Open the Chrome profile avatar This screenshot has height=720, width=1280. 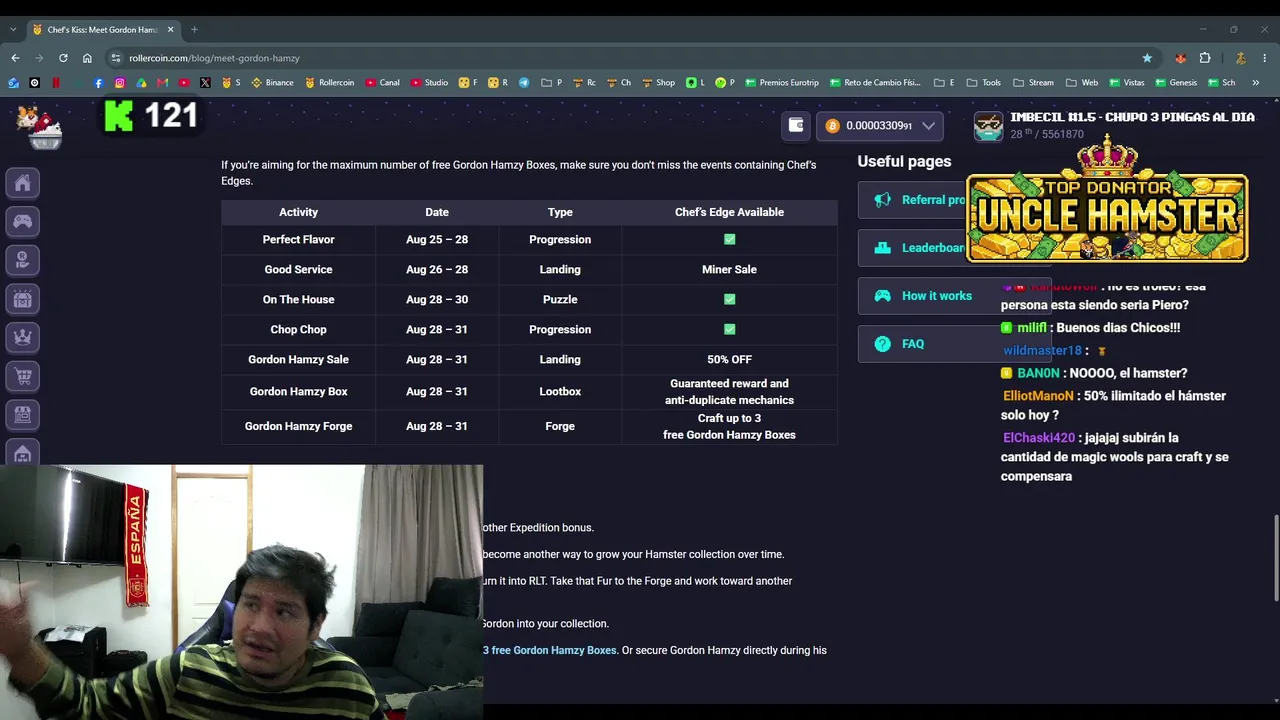1241,58
